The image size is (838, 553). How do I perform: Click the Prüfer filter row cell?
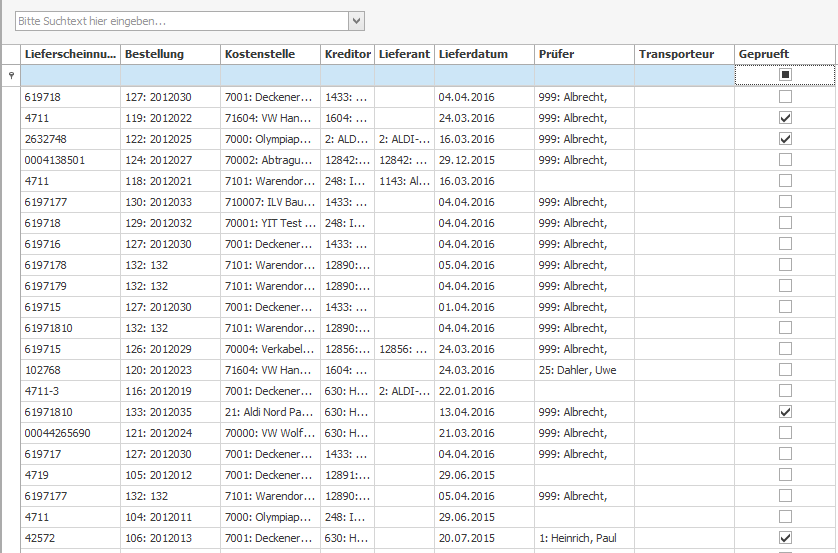tap(583, 75)
